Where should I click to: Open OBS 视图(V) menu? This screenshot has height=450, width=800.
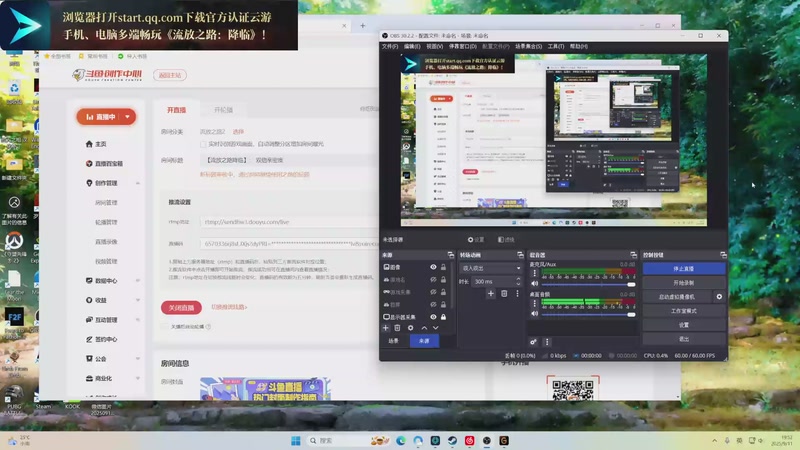434,46
